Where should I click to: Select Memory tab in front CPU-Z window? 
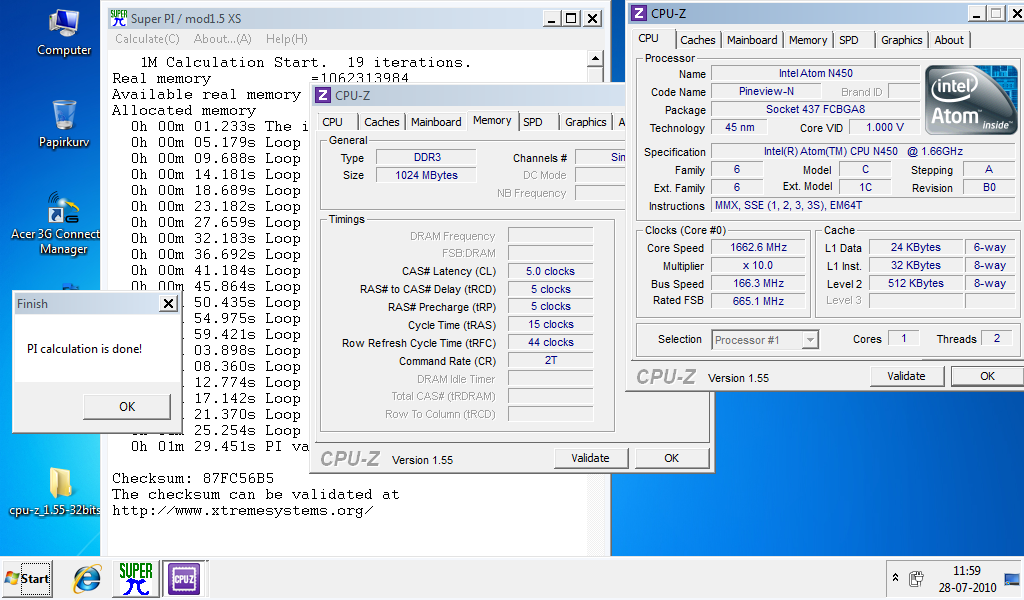click(492, 121)
